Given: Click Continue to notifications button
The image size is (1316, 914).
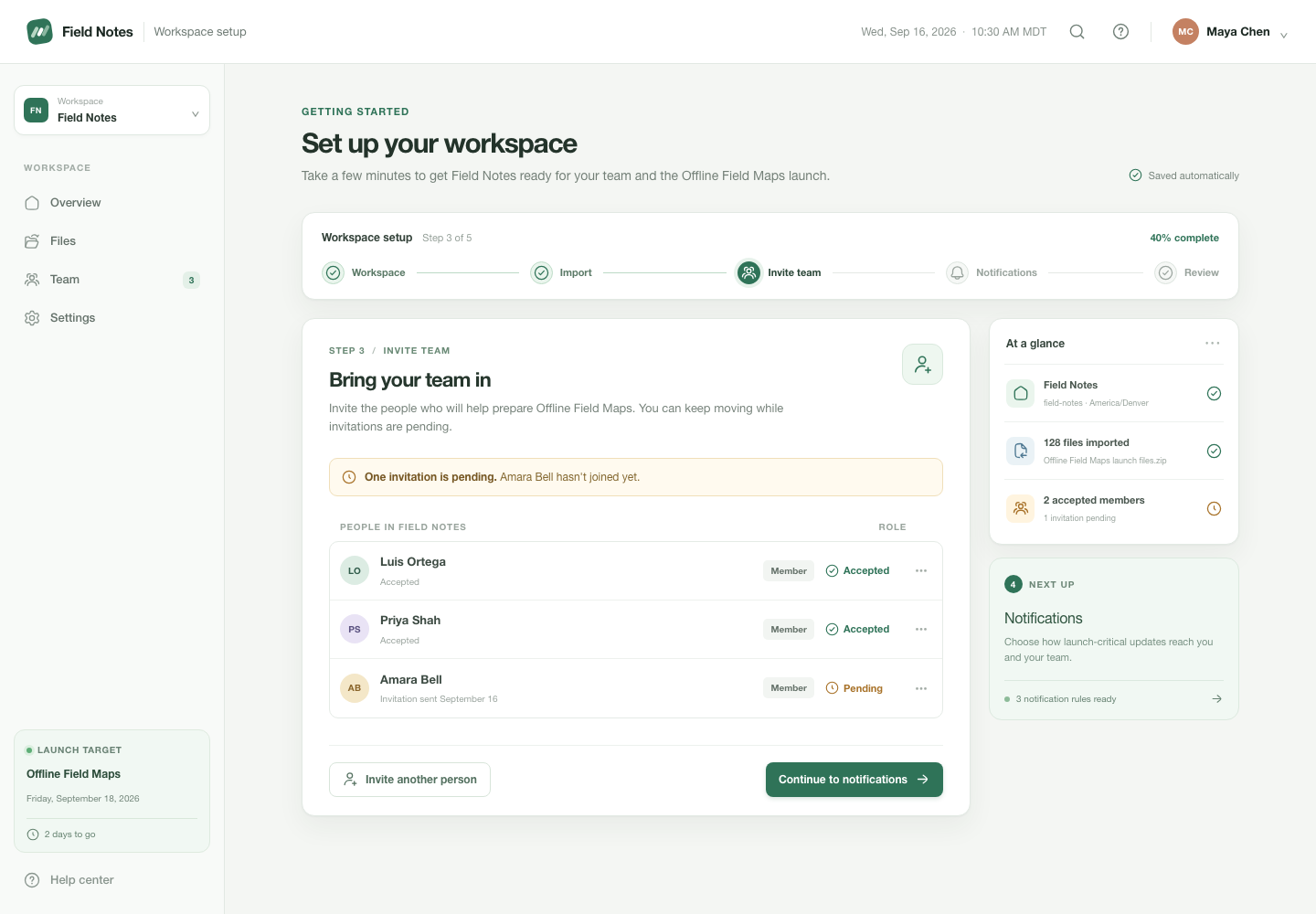Looking at the screenshot, I should point(854,780).
